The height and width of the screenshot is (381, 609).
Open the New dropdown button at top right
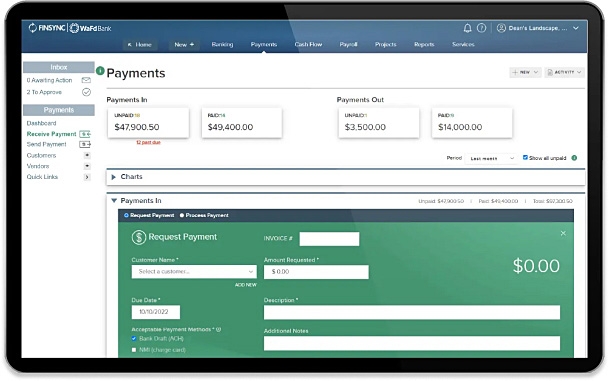[x=525, y=72]
